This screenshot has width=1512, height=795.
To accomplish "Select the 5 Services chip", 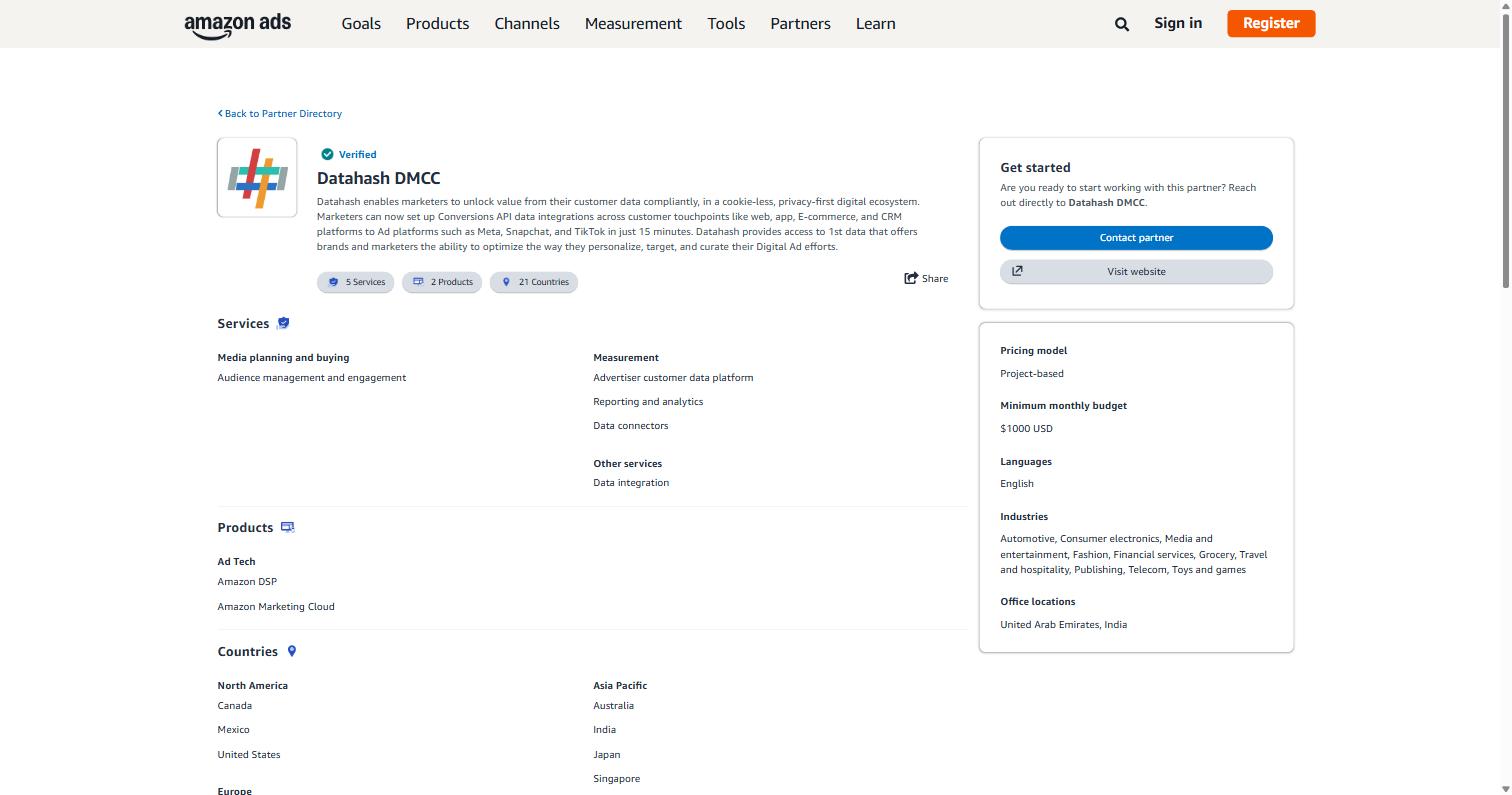I will (x=356, y=282).
